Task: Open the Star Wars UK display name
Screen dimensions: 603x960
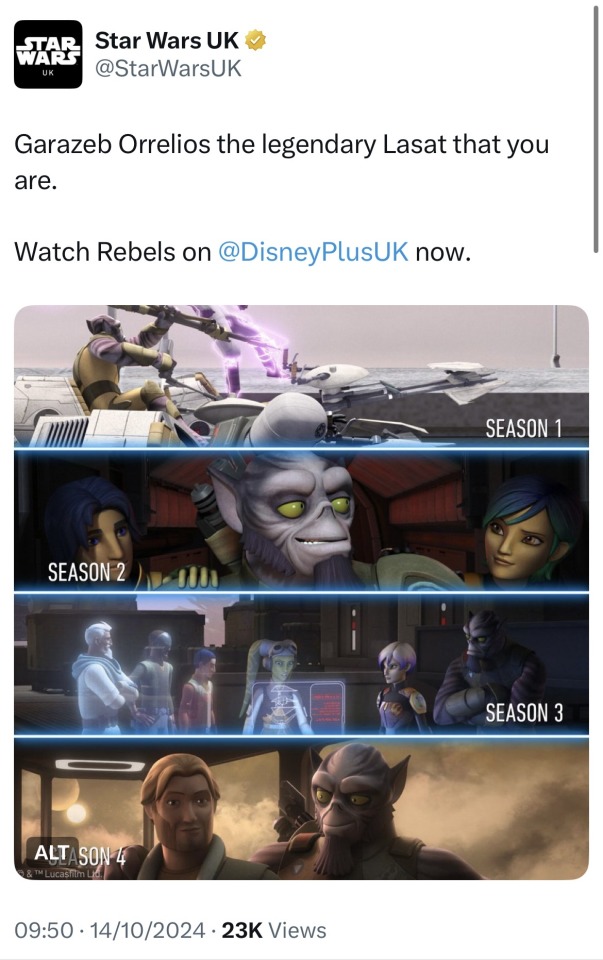Action: click(167, 40)
